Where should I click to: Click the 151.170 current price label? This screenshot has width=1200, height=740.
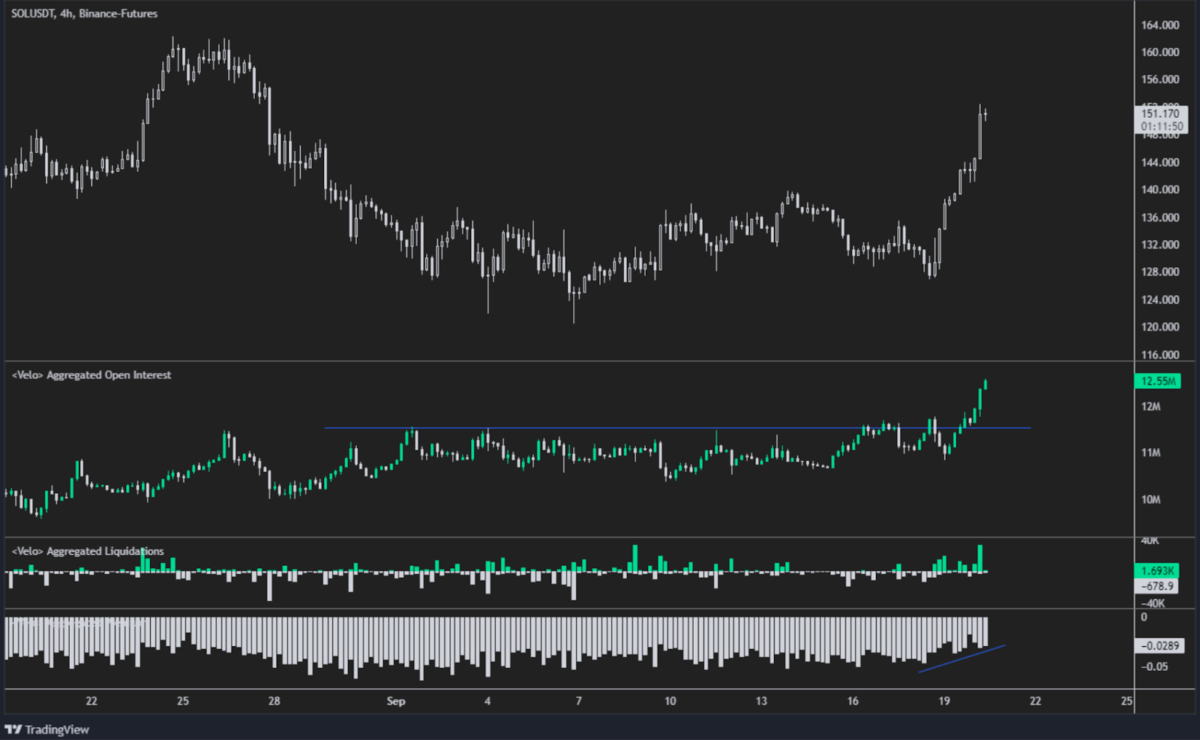tap(1162, 114)
